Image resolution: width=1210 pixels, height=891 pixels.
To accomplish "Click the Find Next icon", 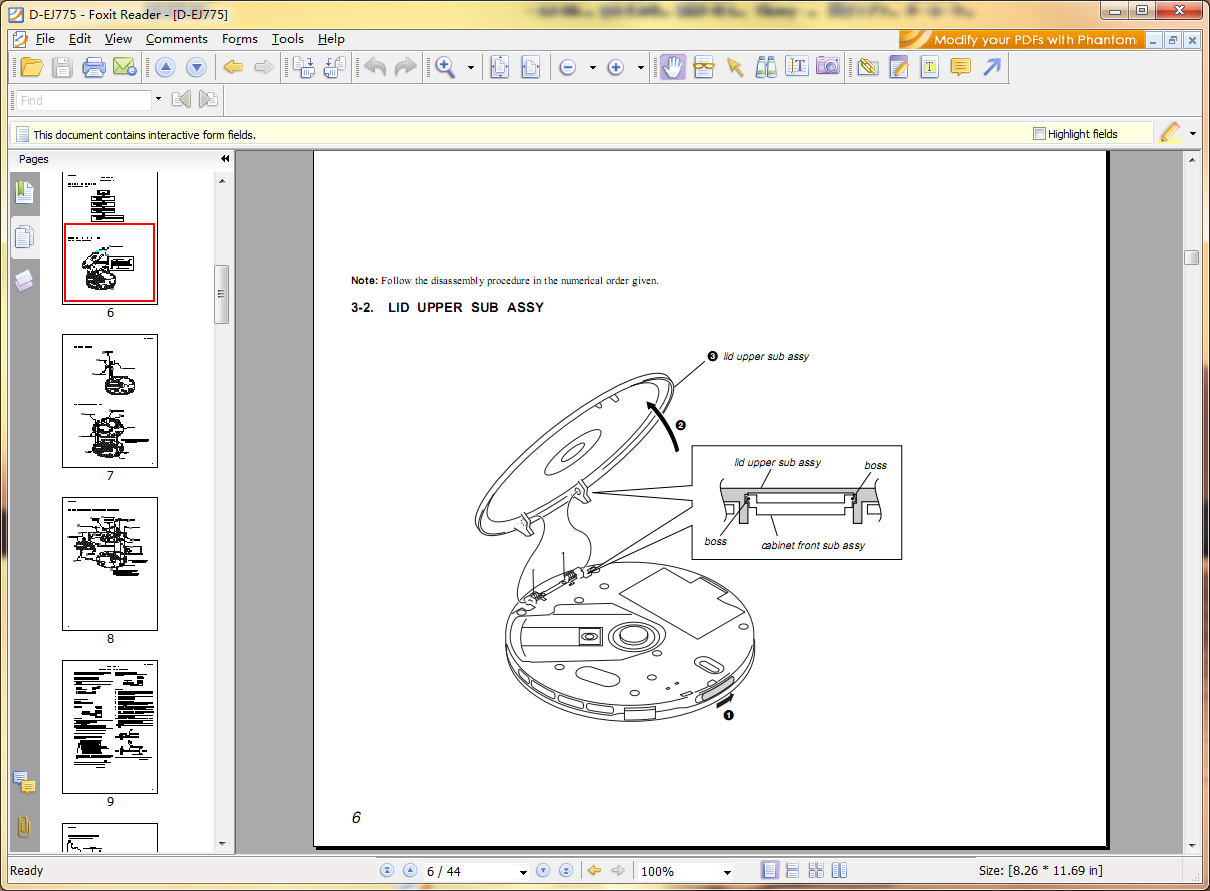I will click(208, 99).
